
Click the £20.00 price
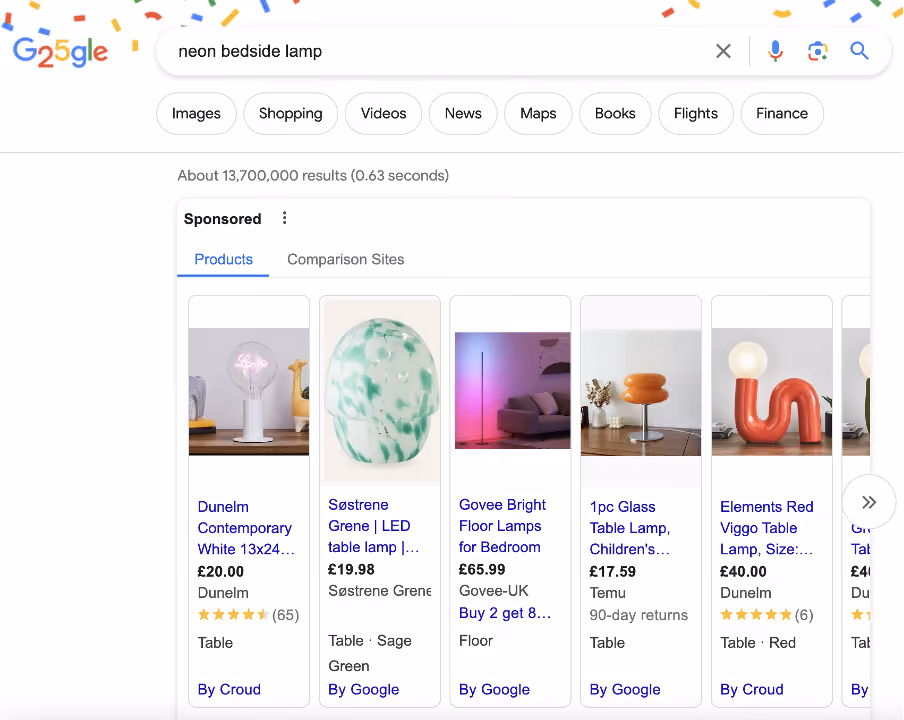[221, 571]
